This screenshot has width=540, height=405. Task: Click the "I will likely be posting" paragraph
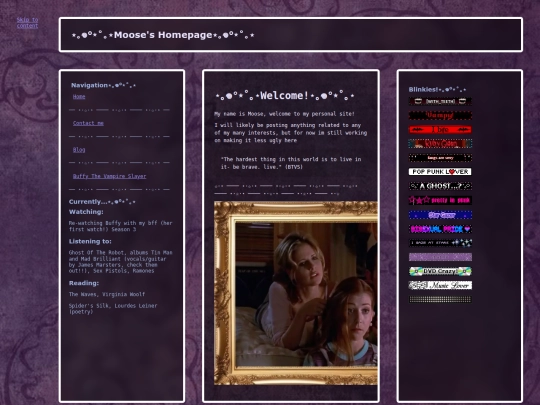[x=291, y=133]
